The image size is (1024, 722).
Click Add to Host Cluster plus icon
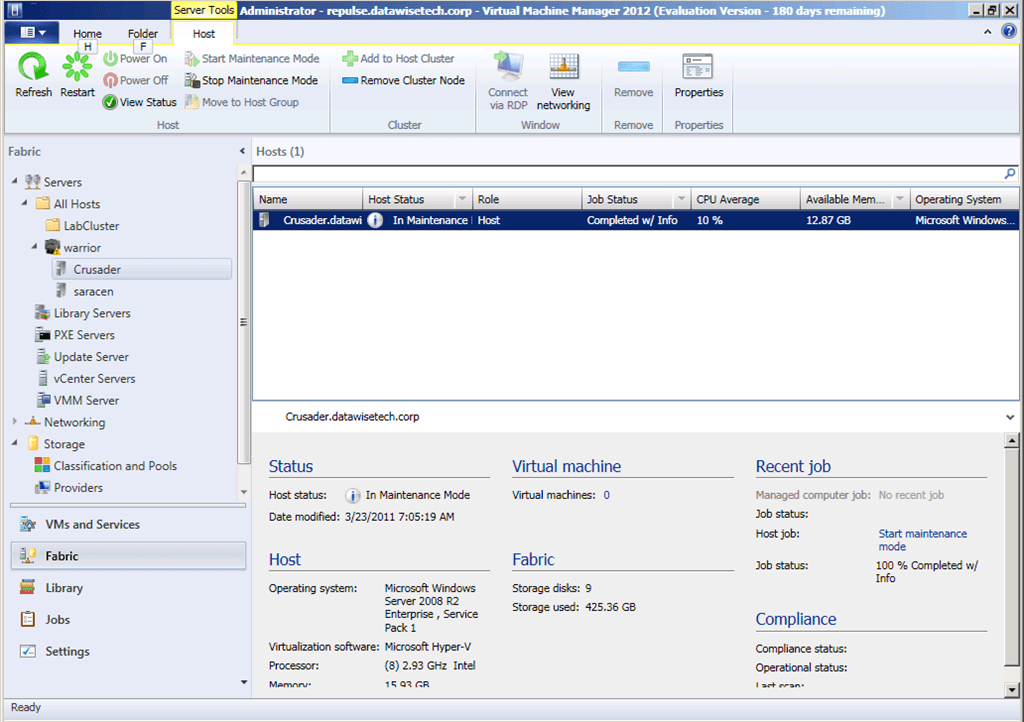350,59
